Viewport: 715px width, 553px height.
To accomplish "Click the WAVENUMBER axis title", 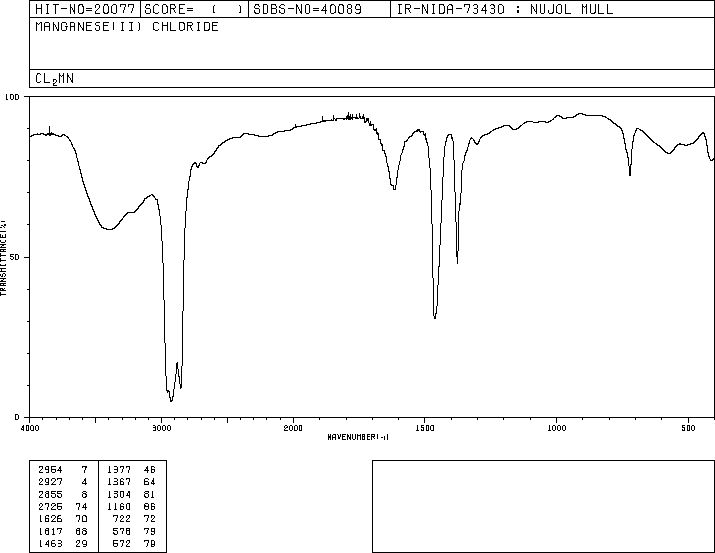I will [358, 437].
